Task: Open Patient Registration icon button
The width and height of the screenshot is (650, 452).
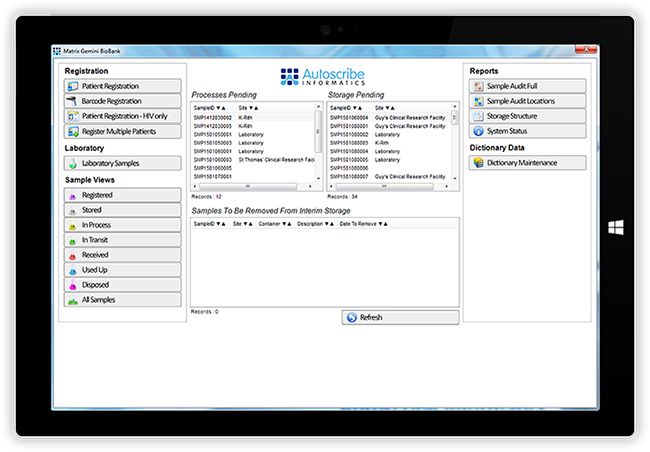Action: (x=73, y=86)
